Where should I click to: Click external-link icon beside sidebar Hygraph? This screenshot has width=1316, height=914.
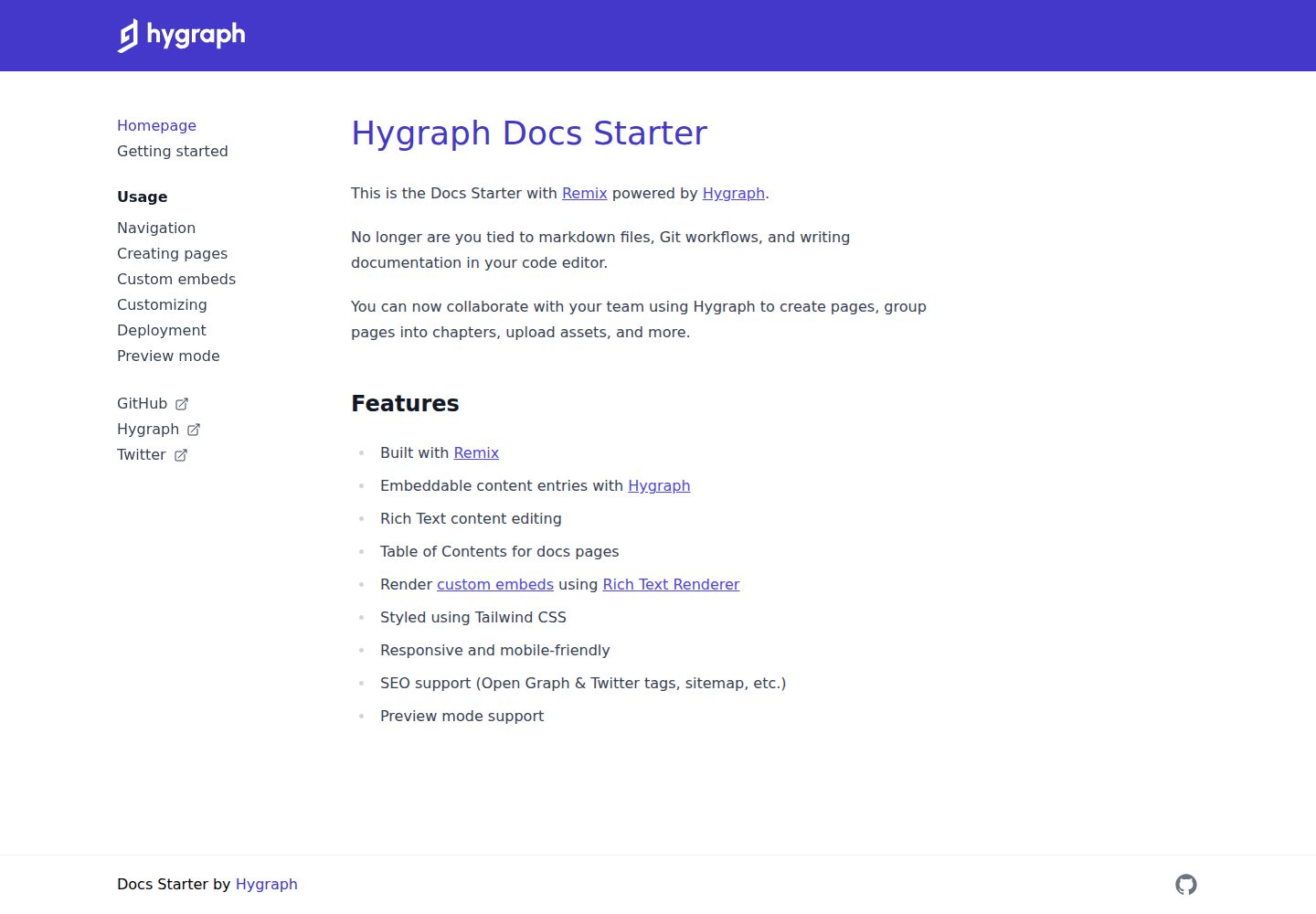pos(194,430)
